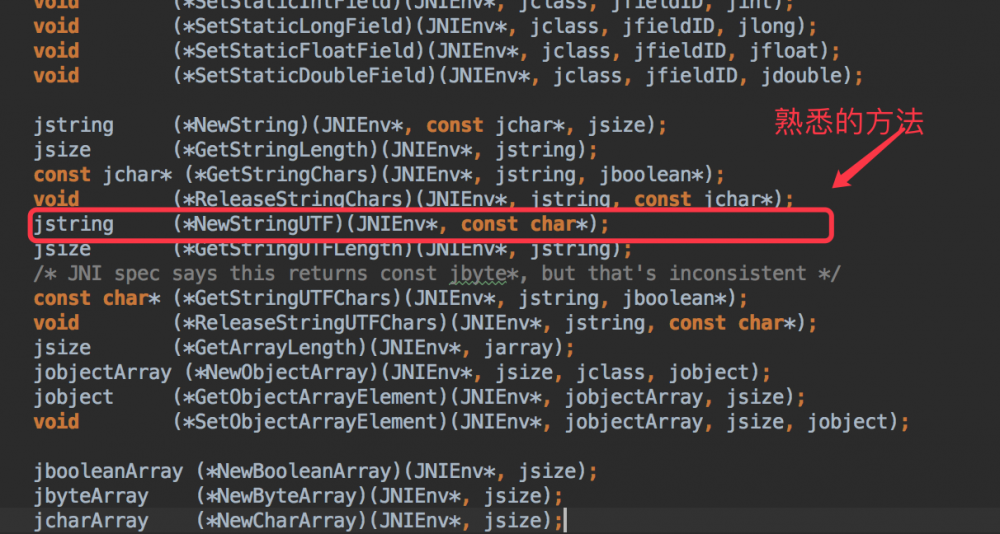Image resolution: width=1000 pixels, height=534 pixels.
Task: Click the SetStaticLongField function name
Action: 305,27
